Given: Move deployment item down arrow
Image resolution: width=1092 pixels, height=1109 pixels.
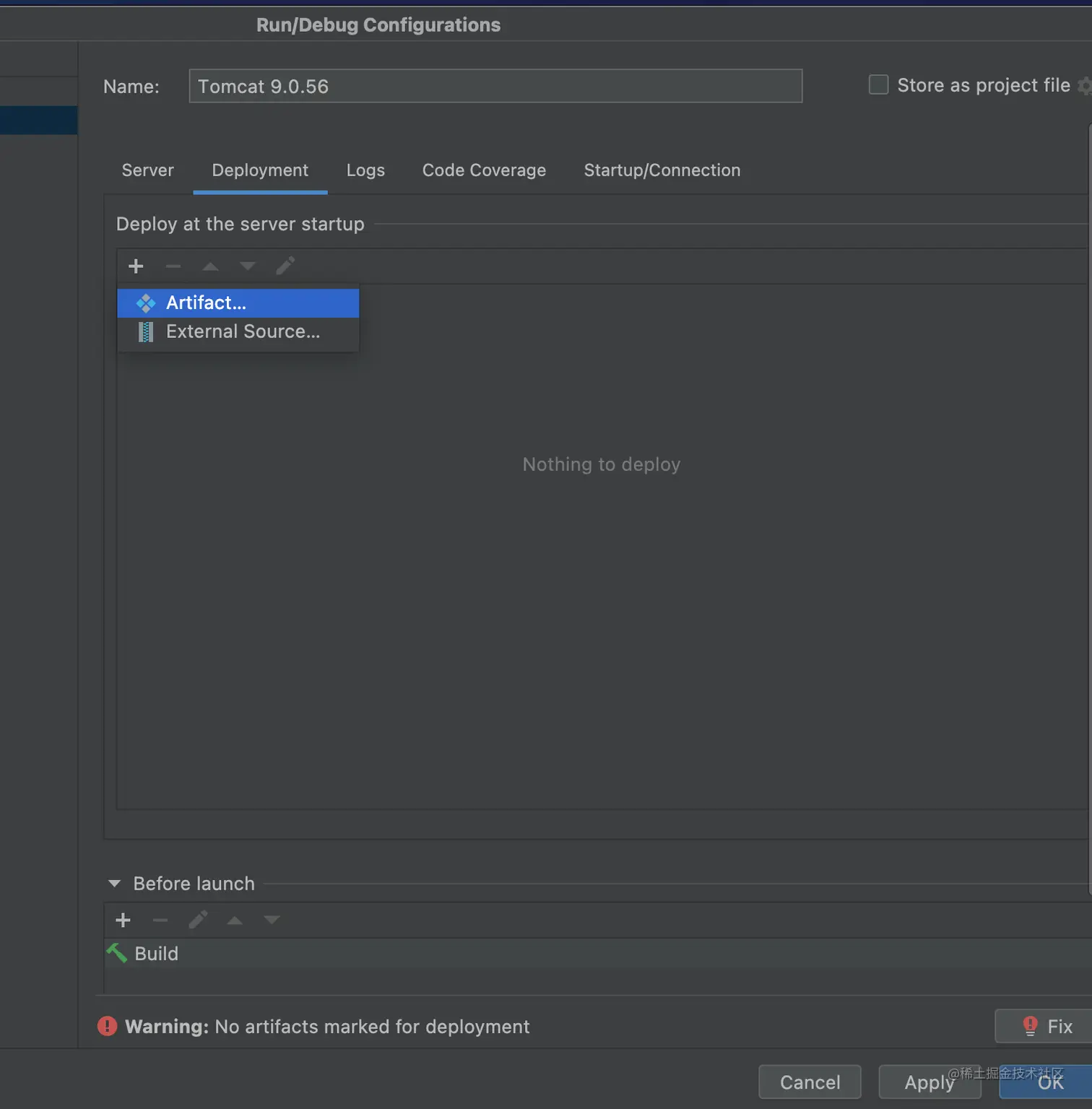Looking at the screenshot, I should (x=248, y=266).
